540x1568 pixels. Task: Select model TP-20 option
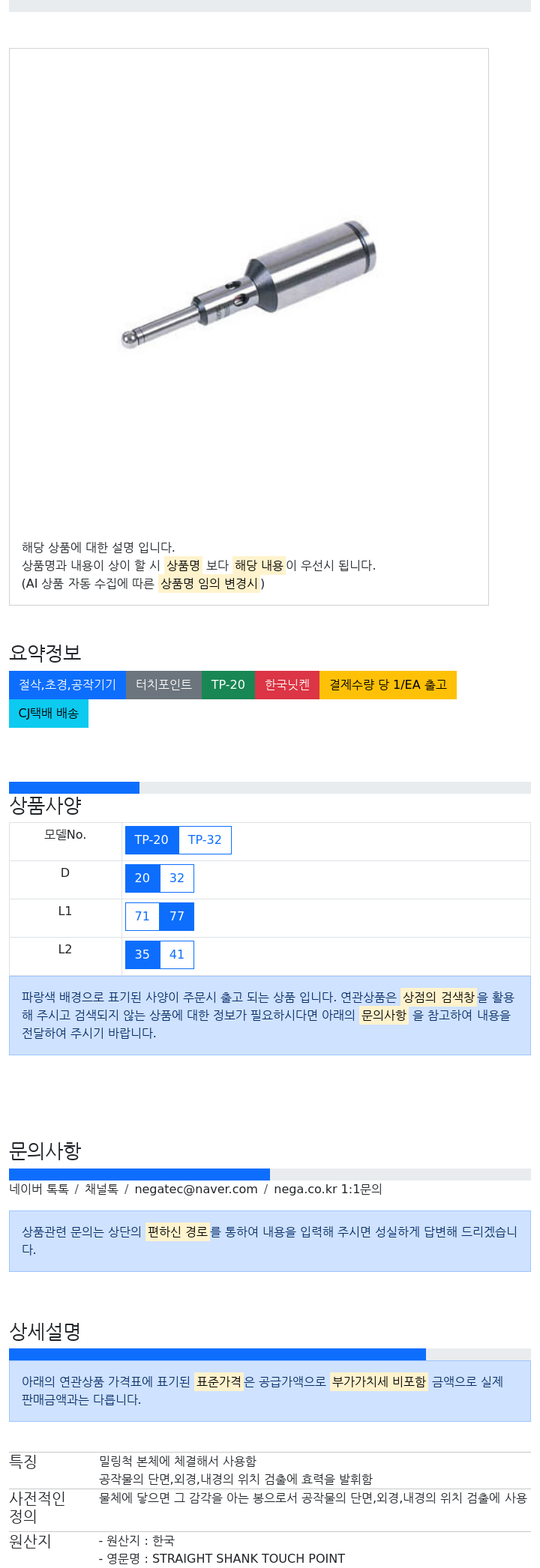click(151, 840)
